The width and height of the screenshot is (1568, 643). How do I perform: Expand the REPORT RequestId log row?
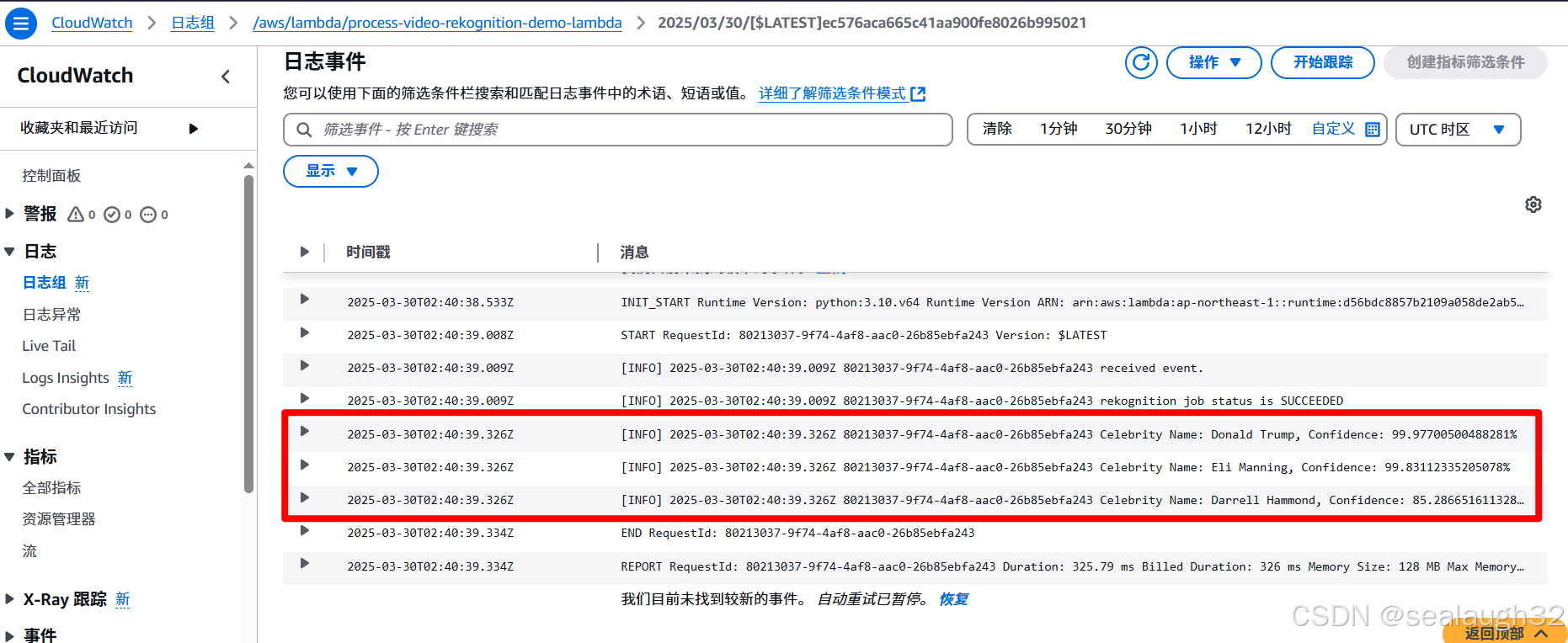point(304,563)
